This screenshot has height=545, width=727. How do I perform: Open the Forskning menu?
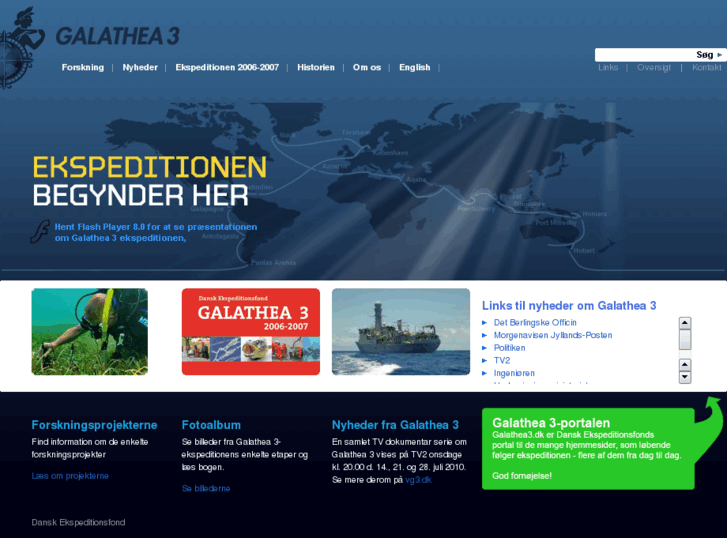83,67
